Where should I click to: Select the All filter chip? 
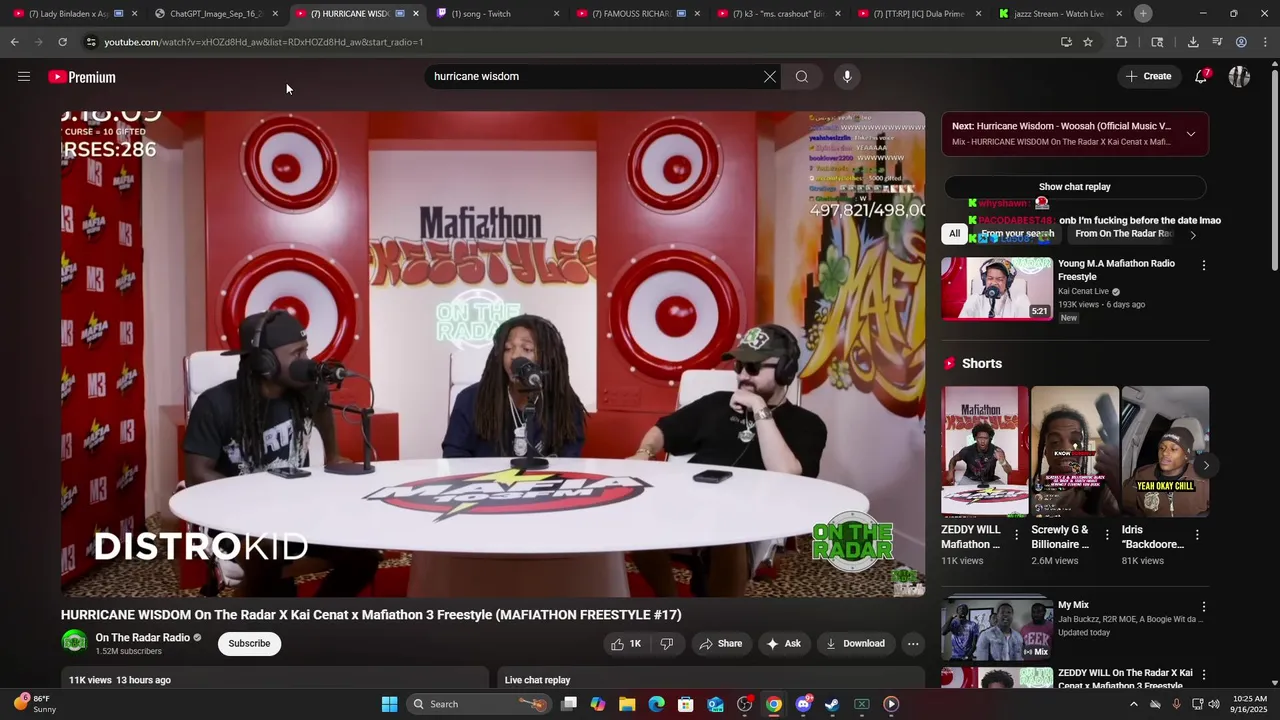tap(955, 234)
